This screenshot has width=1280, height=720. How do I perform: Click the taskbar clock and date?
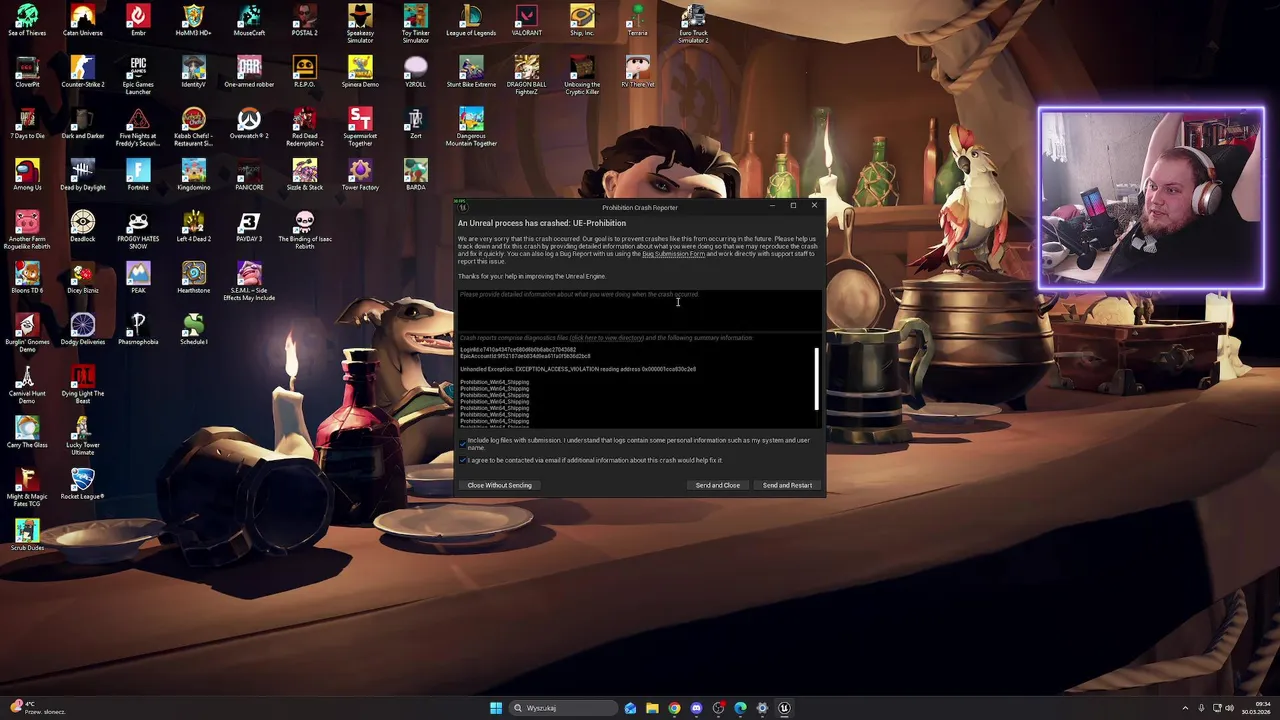click(x=1255, y=708)
